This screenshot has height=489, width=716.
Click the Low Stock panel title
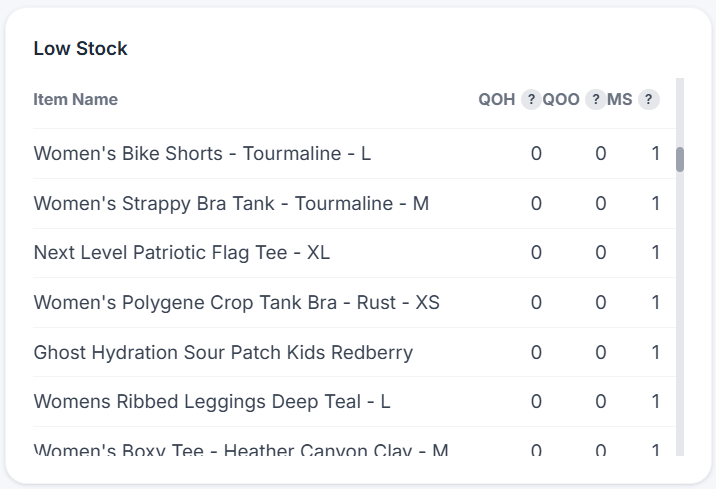(80, 48)
